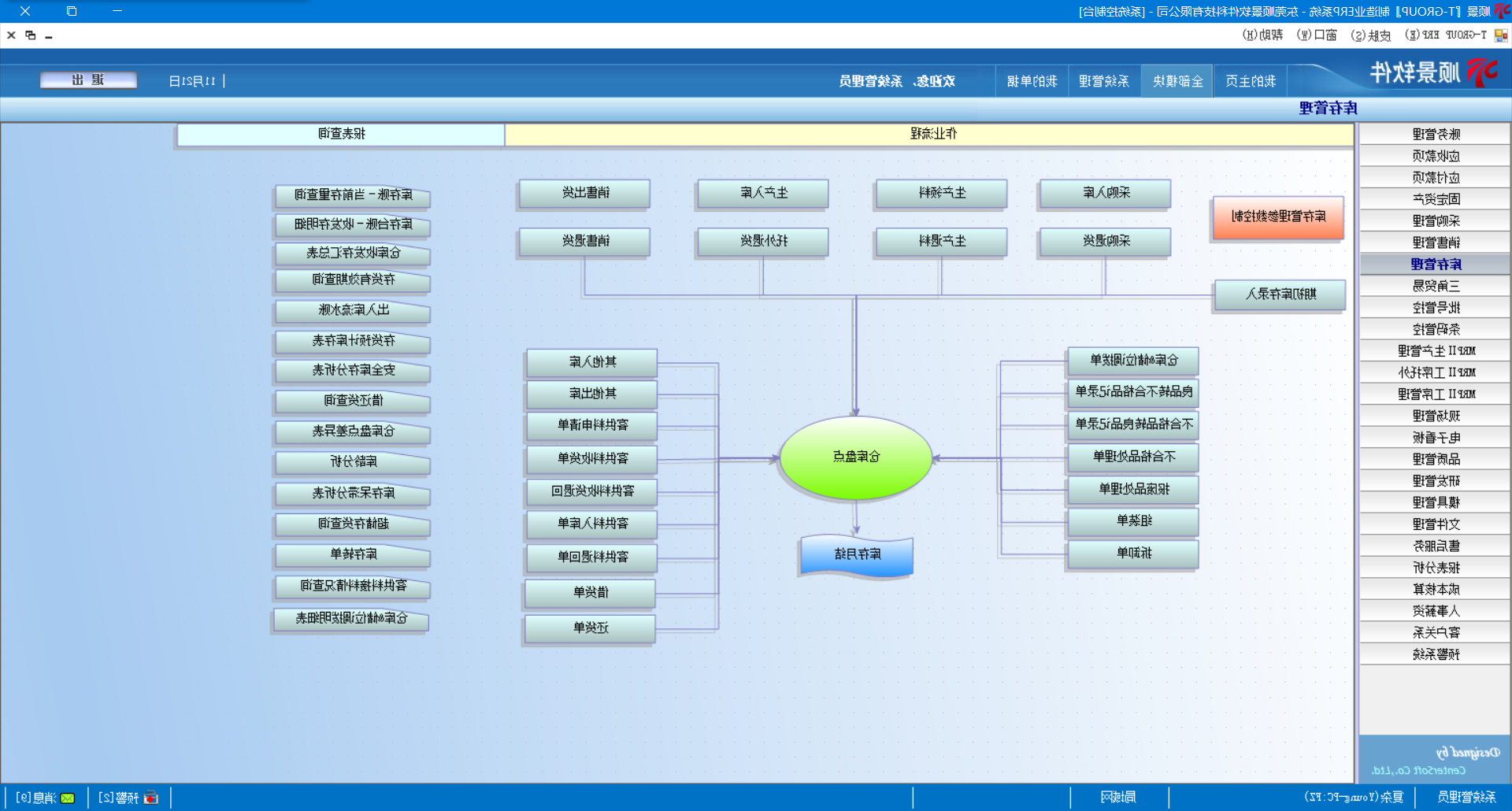
Task: Click the 报表查询 section header
Action: coord(341,134)
